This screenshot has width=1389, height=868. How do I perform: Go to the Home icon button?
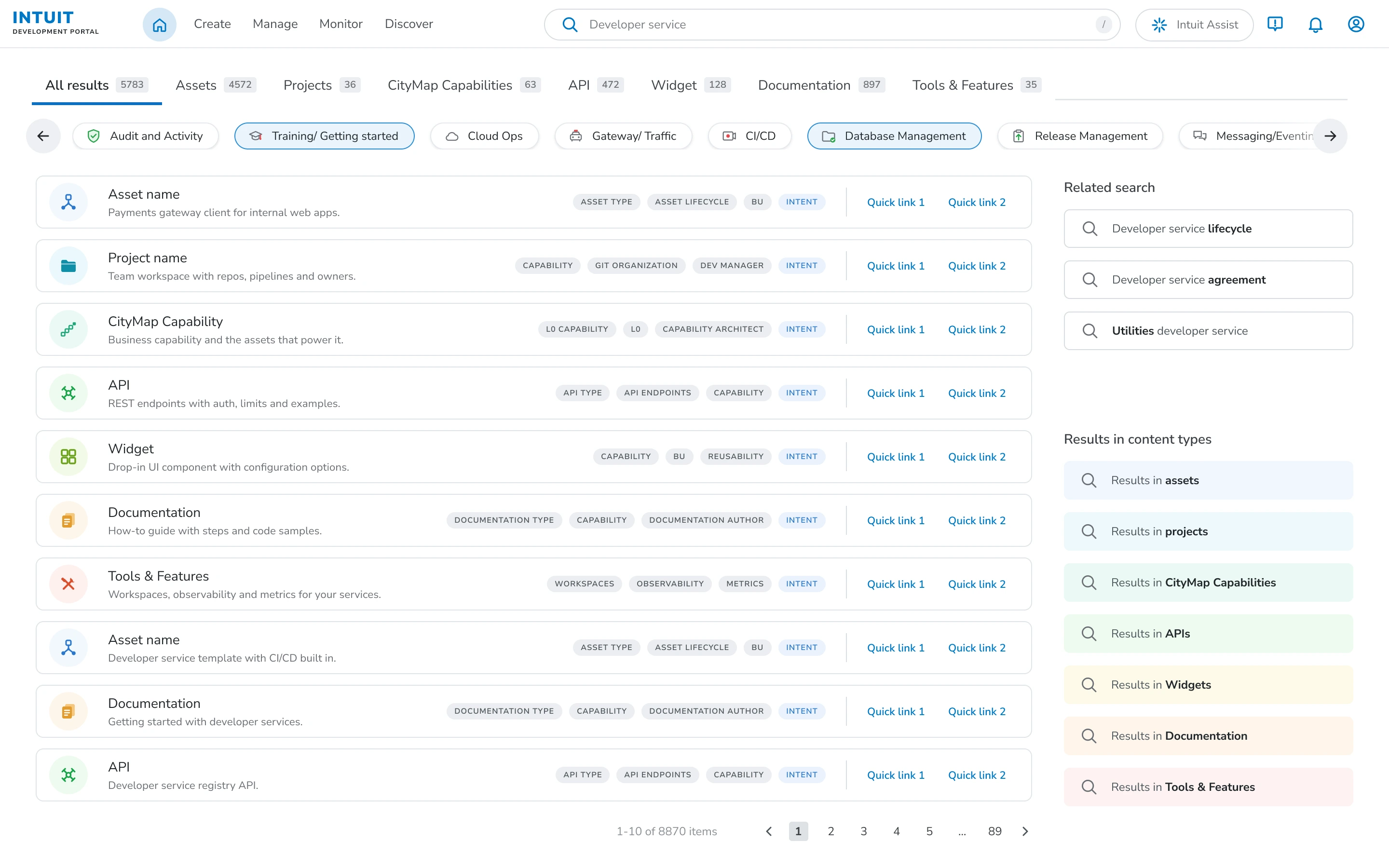pos(159,24)
